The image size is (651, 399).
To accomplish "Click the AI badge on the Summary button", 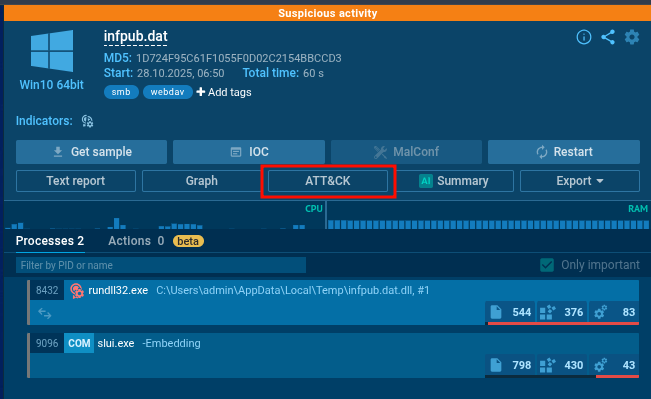I will pyautogui.click(x=426, y=181).
